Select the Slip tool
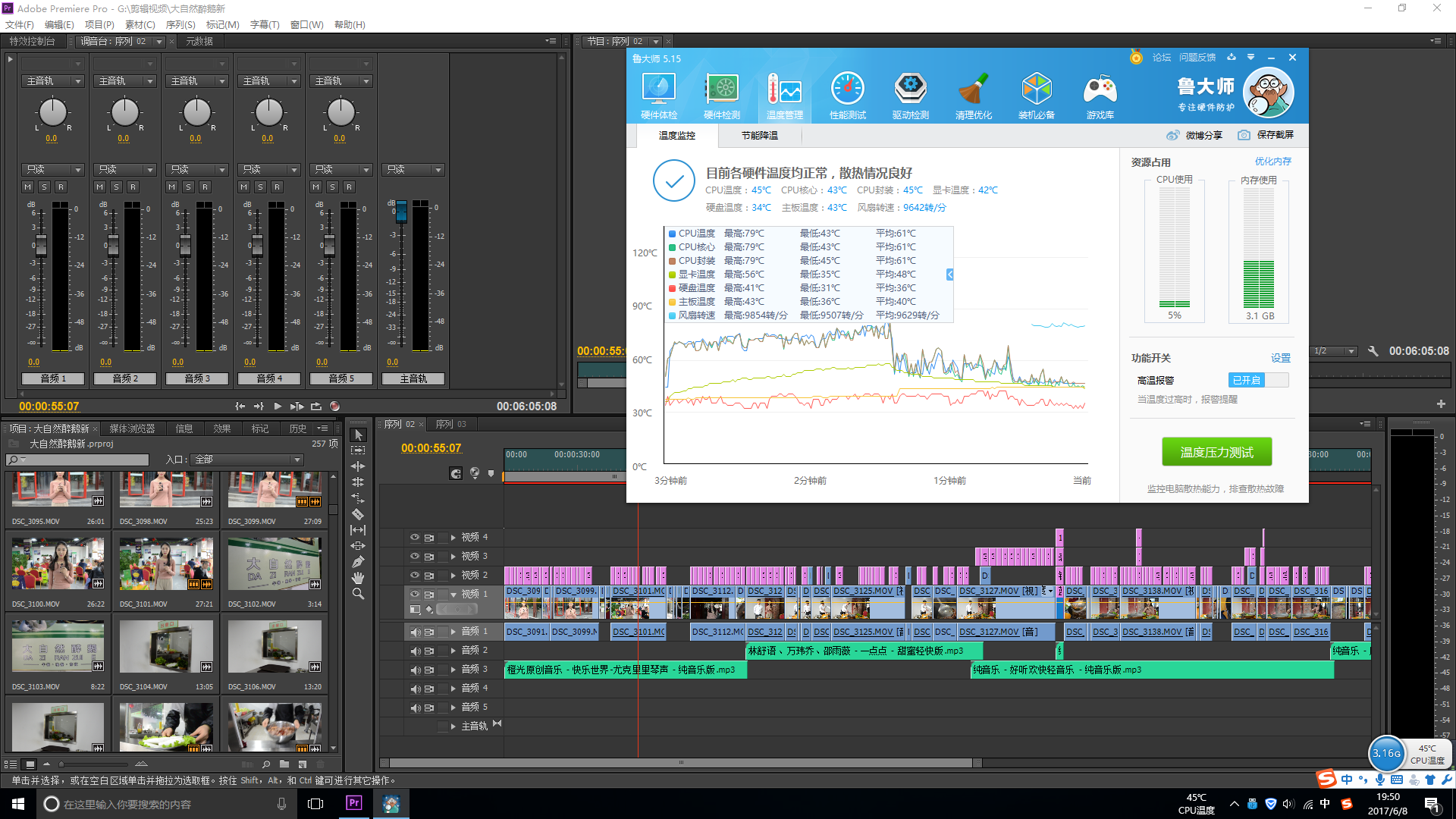The image size is (1456, 819). tap(359, 530)
